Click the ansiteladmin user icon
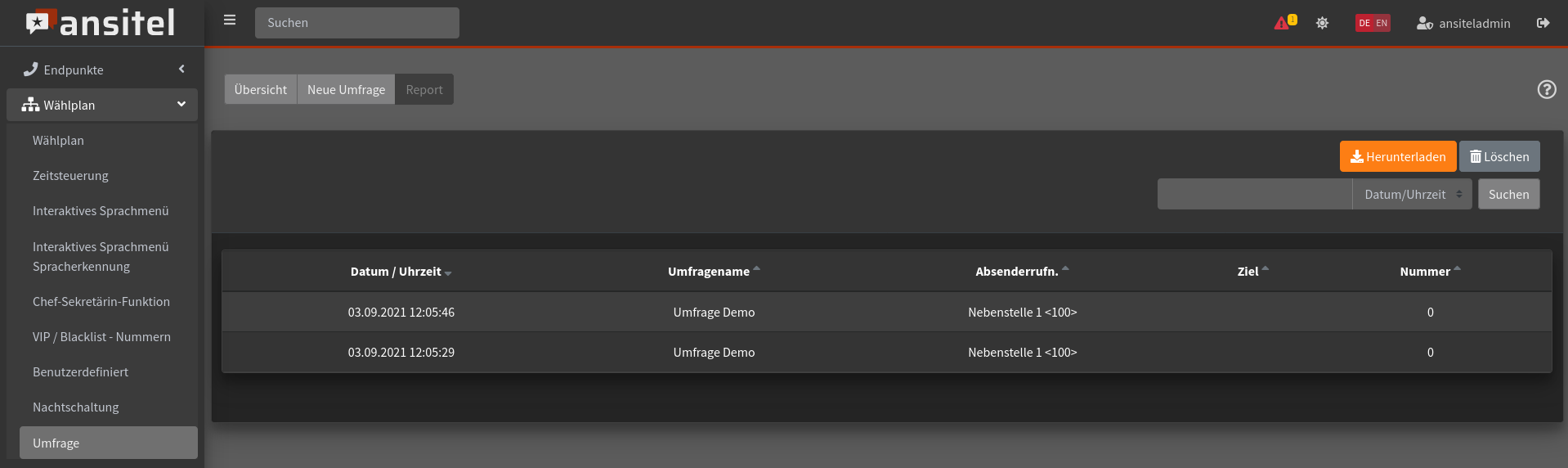Image resolution: width=1568 pixels, height=468 pixels. tap(1424, 23)
